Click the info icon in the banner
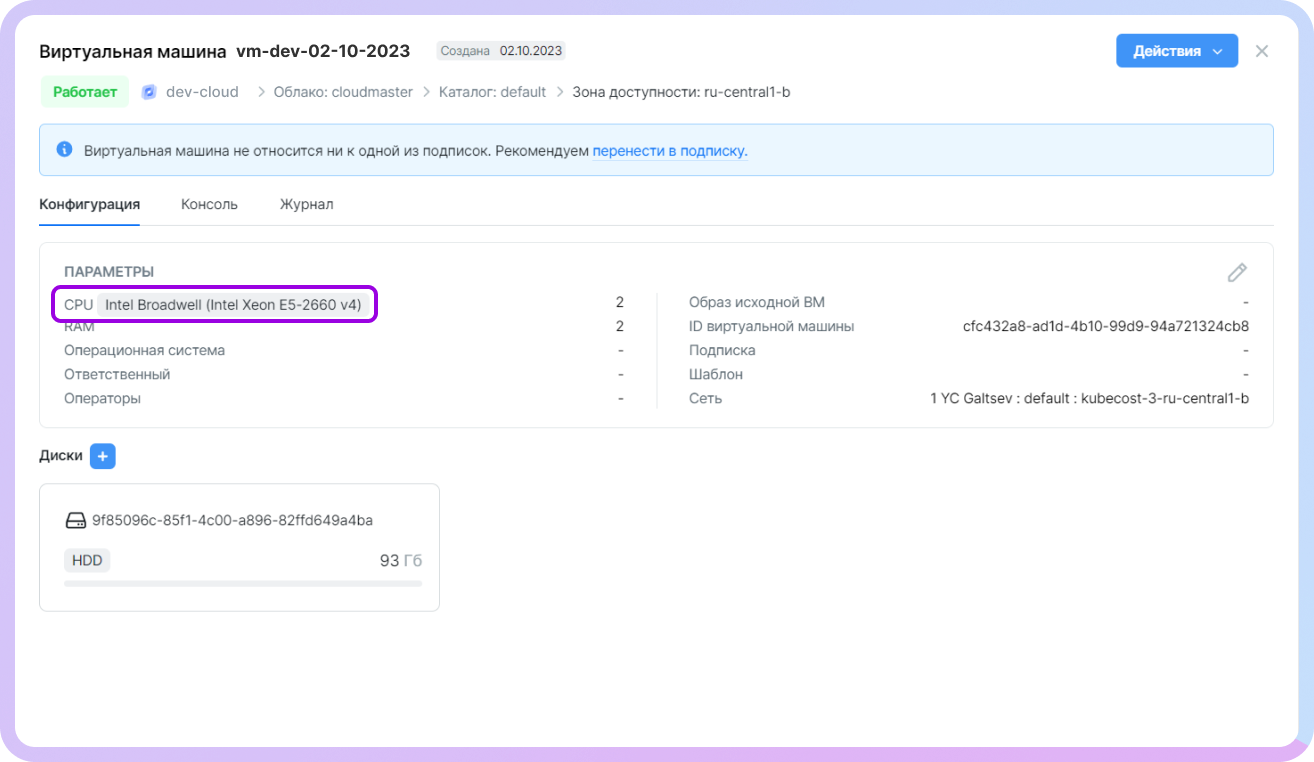This screenshot has width=1314, height=762. pyautogui.click(x=64, y=150)
